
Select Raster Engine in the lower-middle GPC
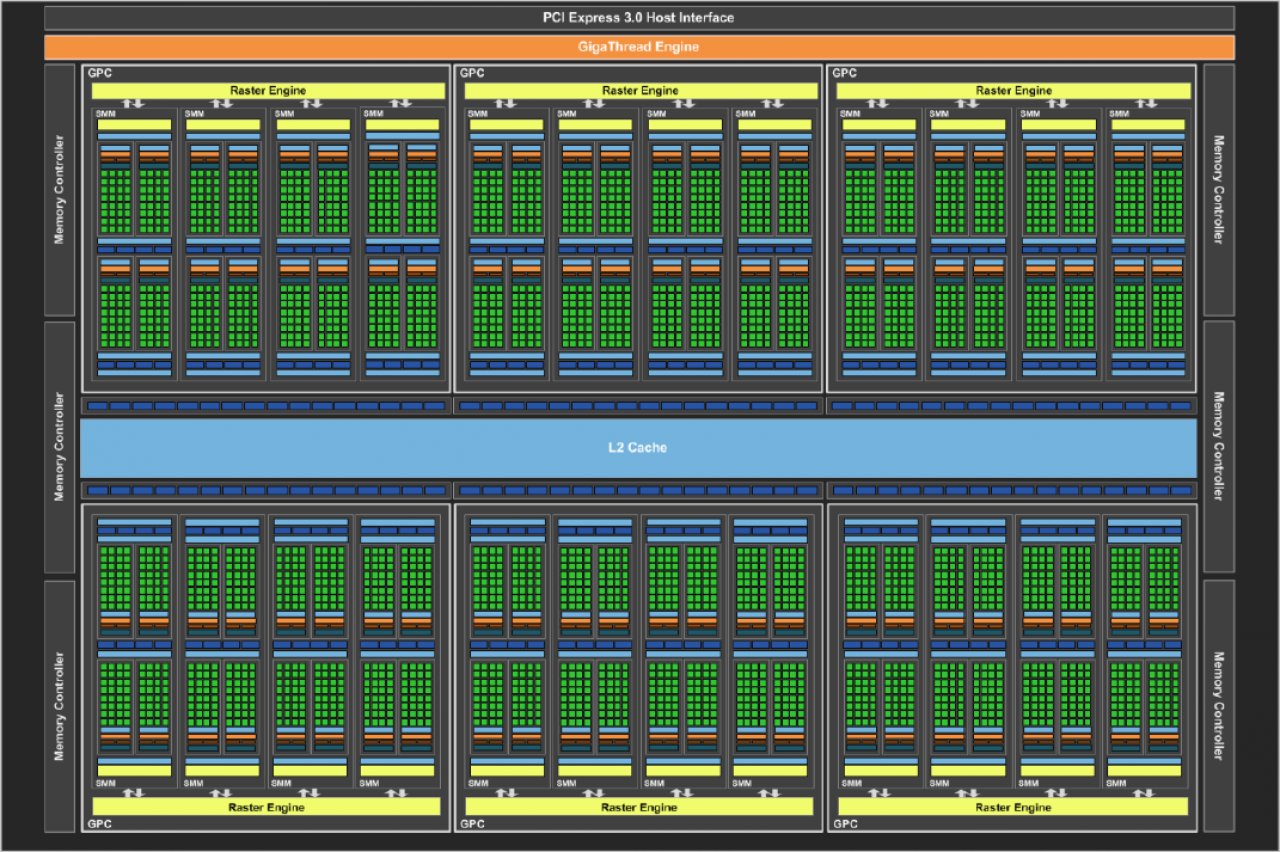640,807
